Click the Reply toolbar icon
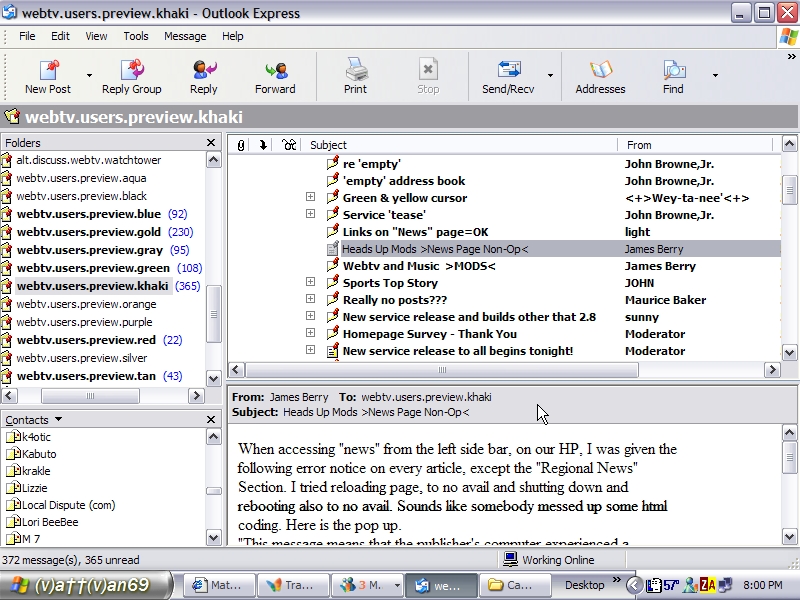The image size is (800, 600). pyautogui.click(x=204, y=70)
